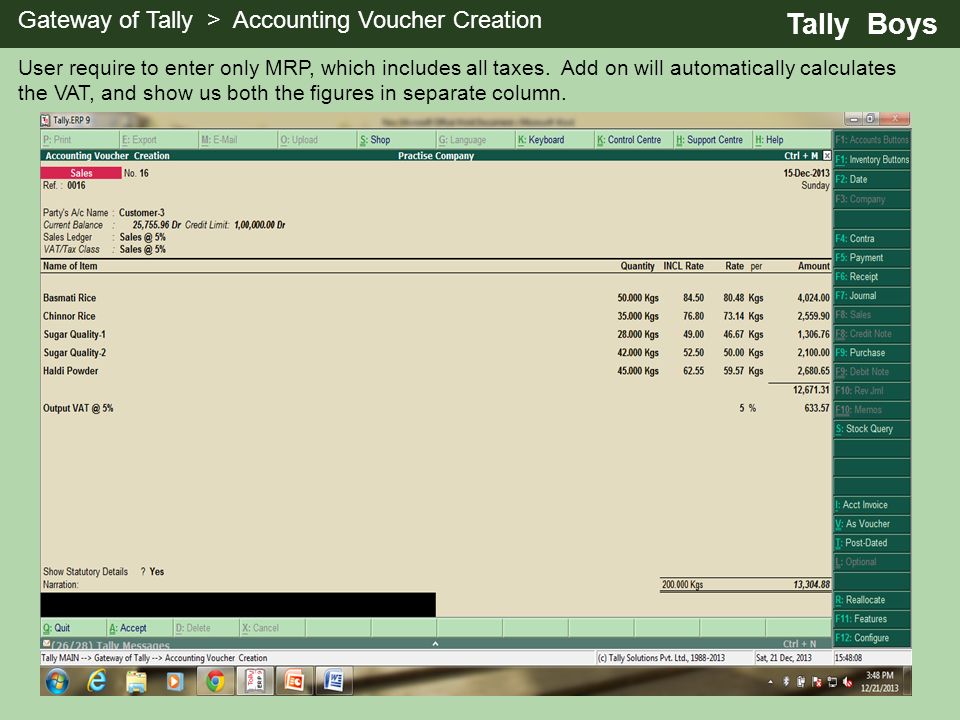
Task: Open the S: Shop menu
Action: click(x=396, y=140)
